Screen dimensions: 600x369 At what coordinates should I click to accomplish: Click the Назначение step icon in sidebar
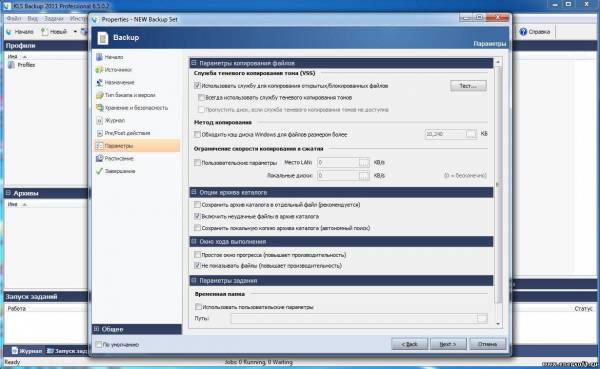[x=99, y=82]
